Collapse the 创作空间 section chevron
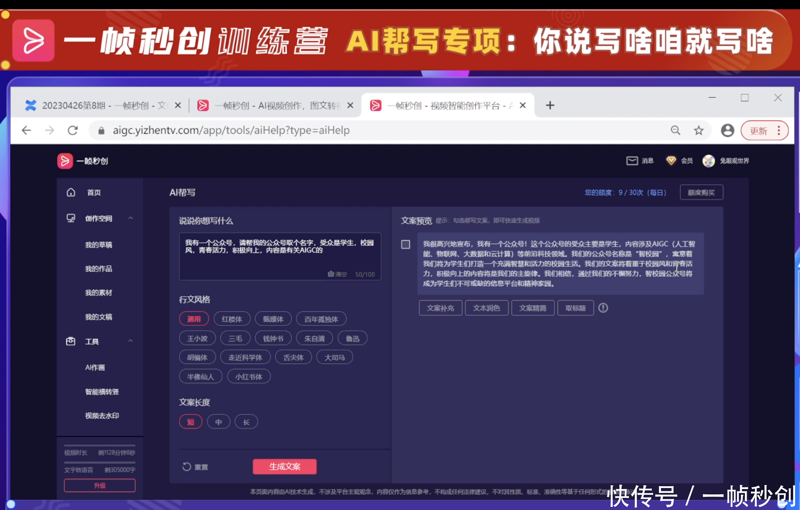The width and height of the screenshot is (800, 510). tap(131, 218)
